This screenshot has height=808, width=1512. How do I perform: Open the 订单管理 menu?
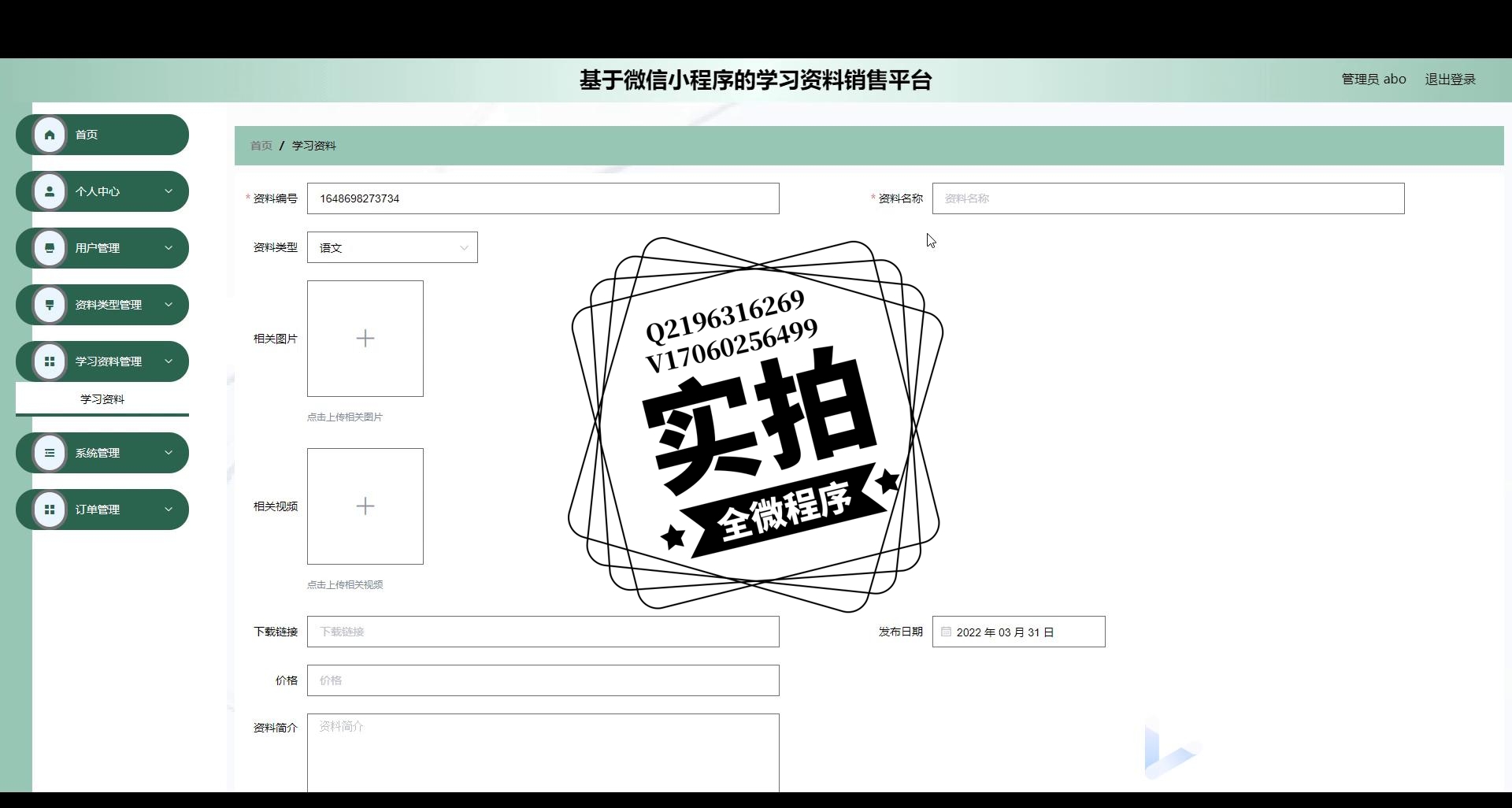102,510
